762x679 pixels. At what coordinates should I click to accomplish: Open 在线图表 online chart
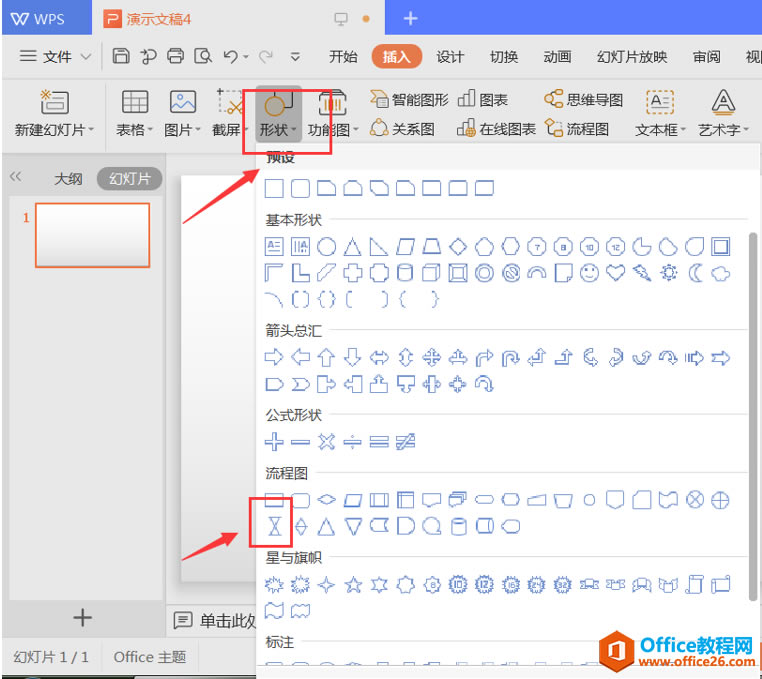[496, 129]
